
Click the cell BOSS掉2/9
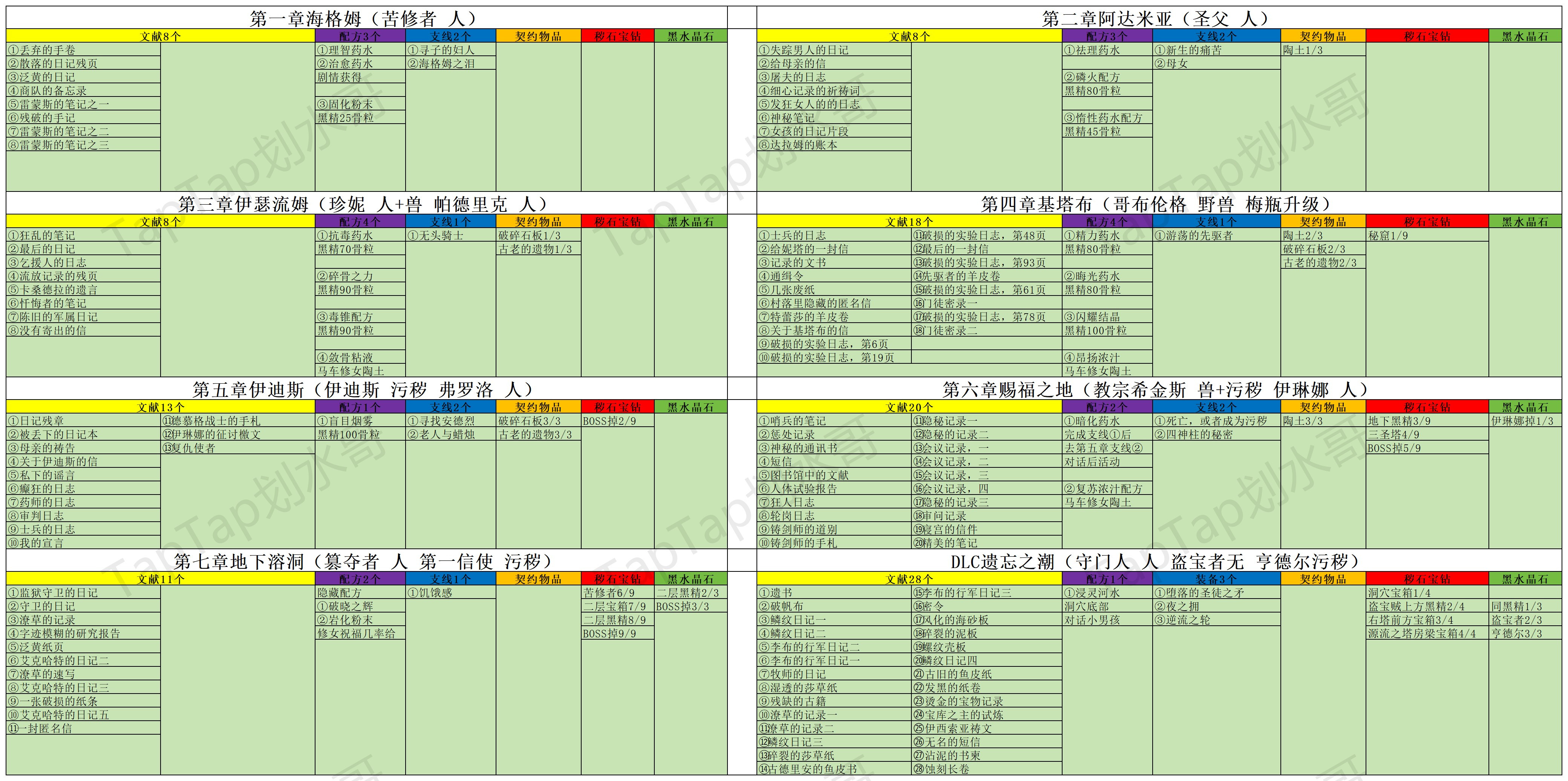618,421
